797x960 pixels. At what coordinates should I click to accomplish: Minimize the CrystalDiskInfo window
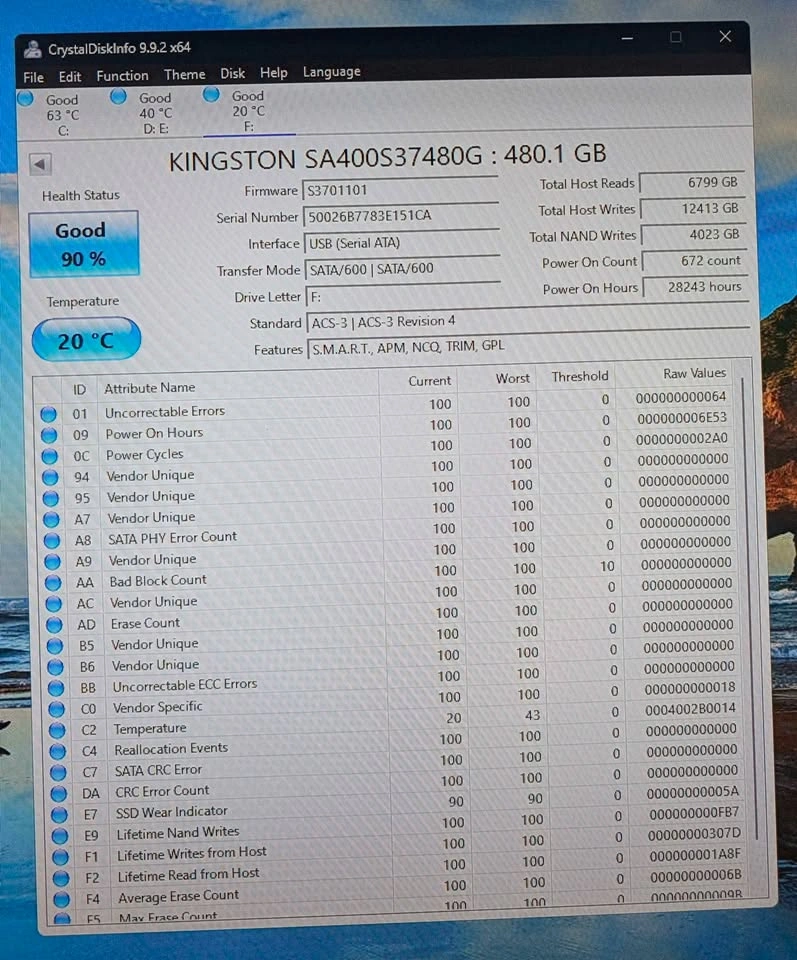pyautogui.click(x=627, y=39)
